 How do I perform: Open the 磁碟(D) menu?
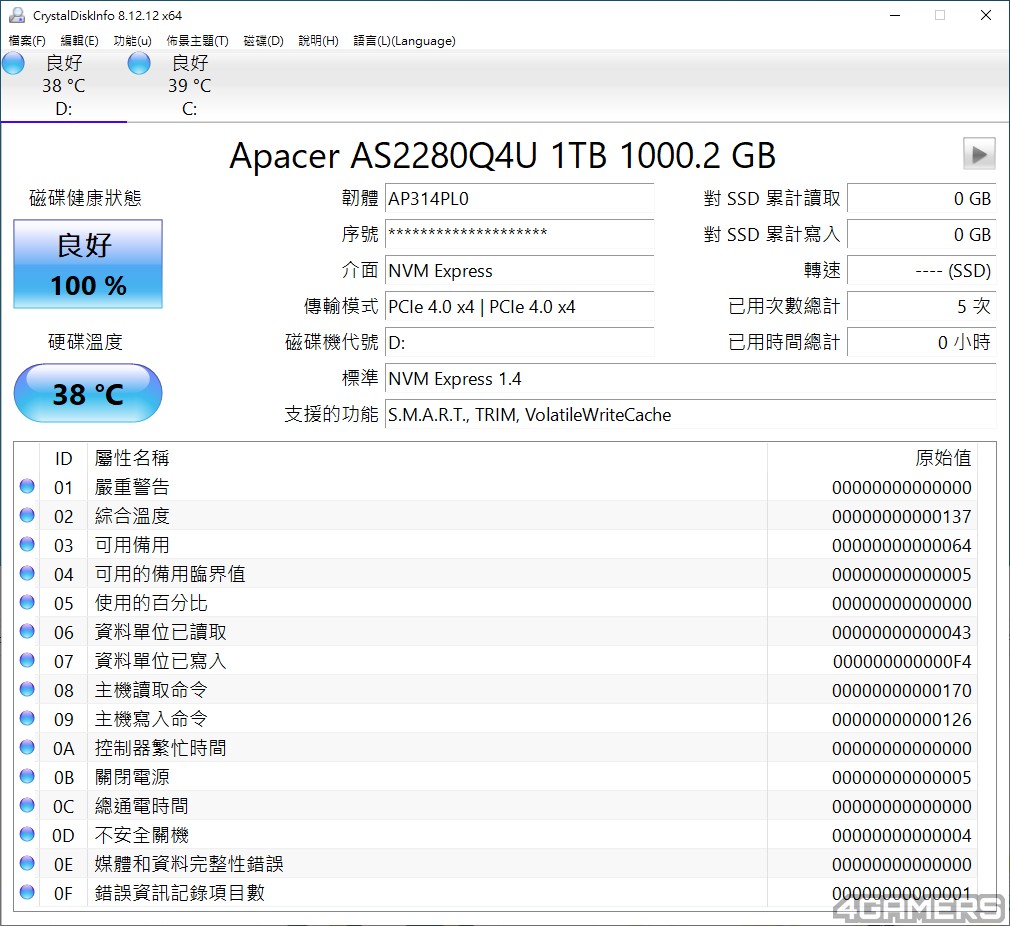click(263, 41)
